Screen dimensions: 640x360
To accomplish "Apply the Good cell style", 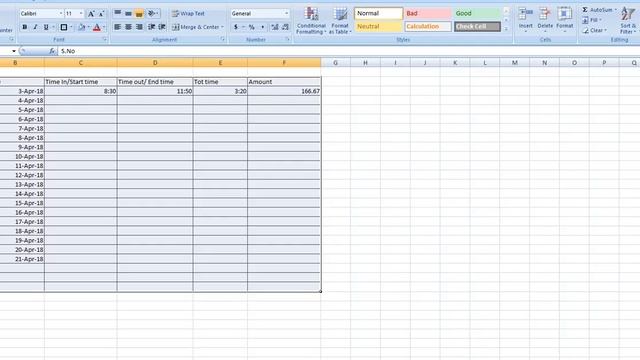I will click(x=477, y=13).
